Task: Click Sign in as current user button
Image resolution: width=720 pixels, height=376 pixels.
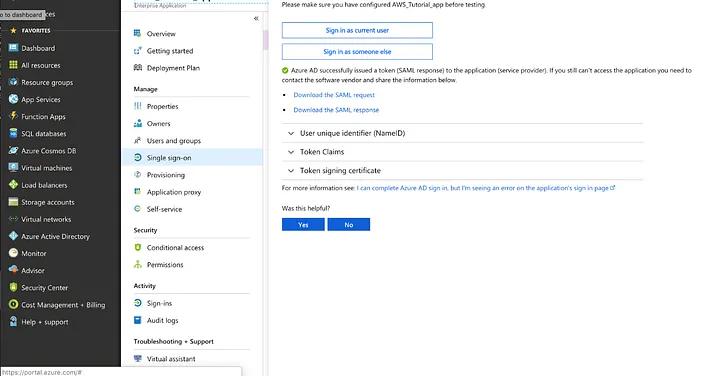Action: tap(357, 30)
